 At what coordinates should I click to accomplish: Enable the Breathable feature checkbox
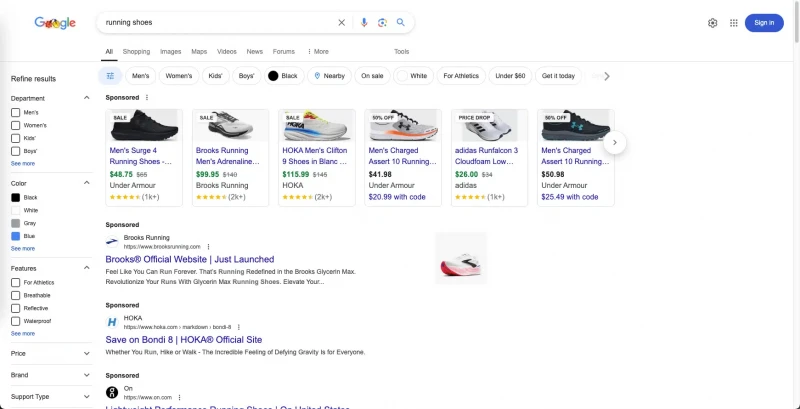(x=15, y=295)
